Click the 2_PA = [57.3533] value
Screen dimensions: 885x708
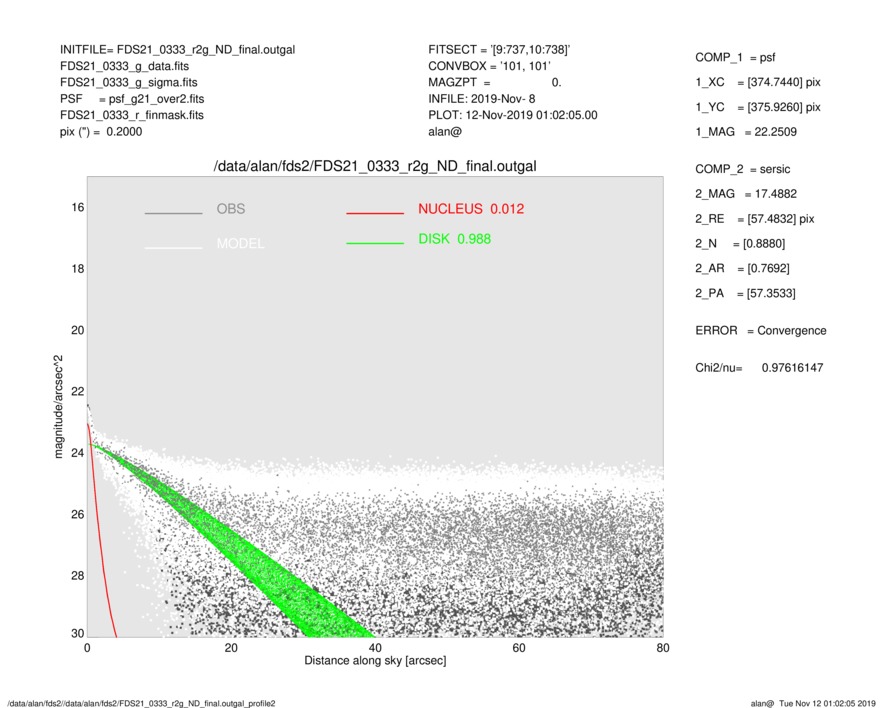[746, 294]
